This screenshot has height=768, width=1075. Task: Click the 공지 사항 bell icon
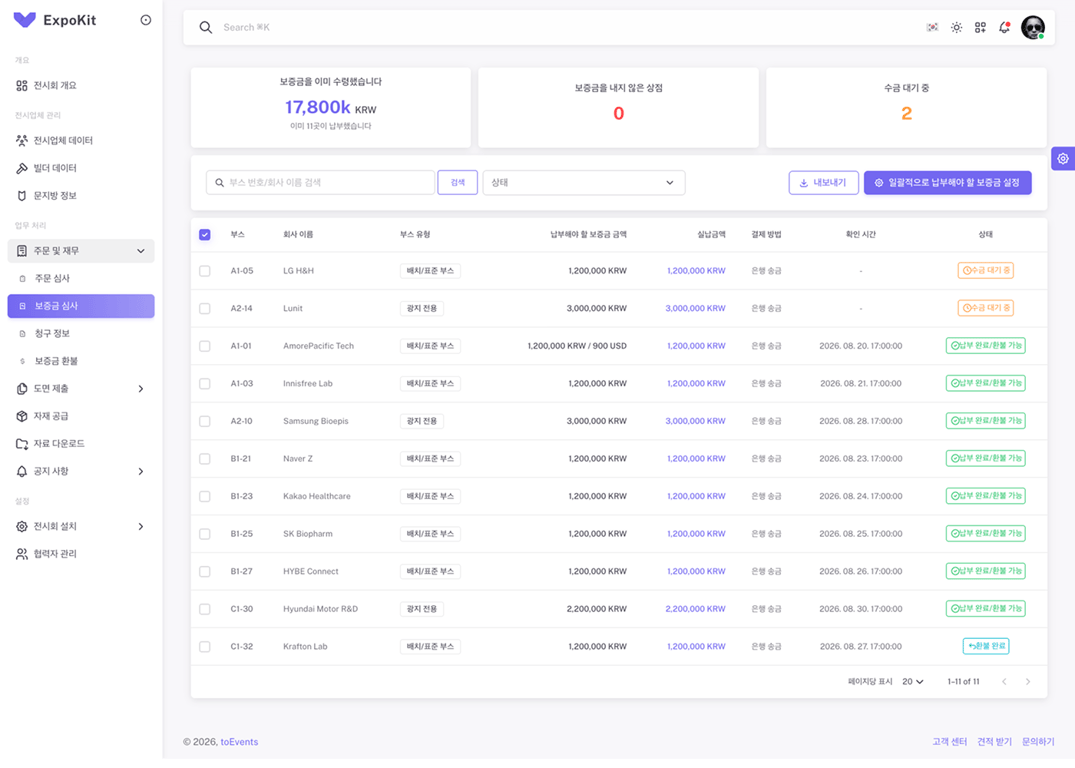point(22,471)
